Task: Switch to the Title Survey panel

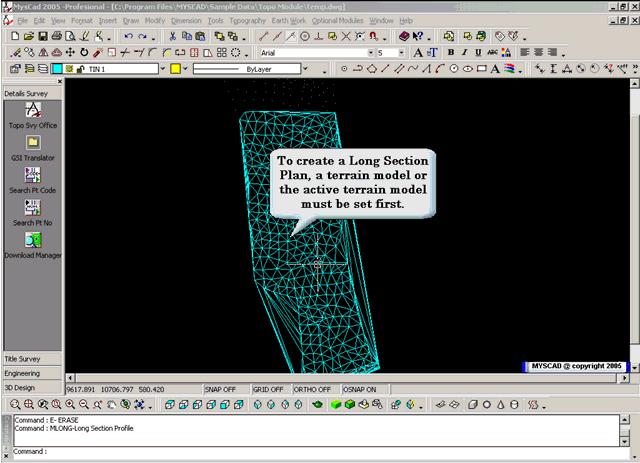Action: tap(32, 357)
